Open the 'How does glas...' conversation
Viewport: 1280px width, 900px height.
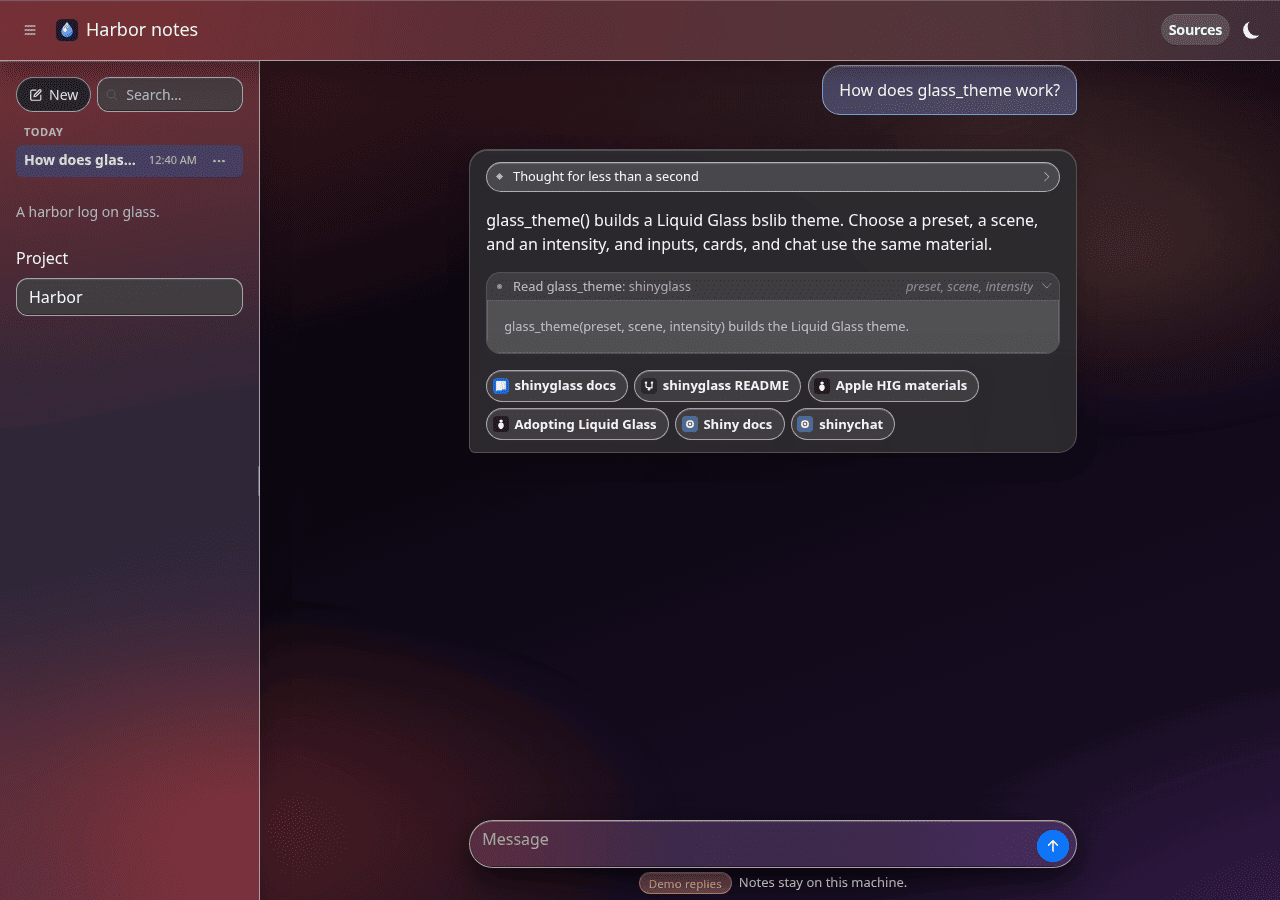pos(129,160)
